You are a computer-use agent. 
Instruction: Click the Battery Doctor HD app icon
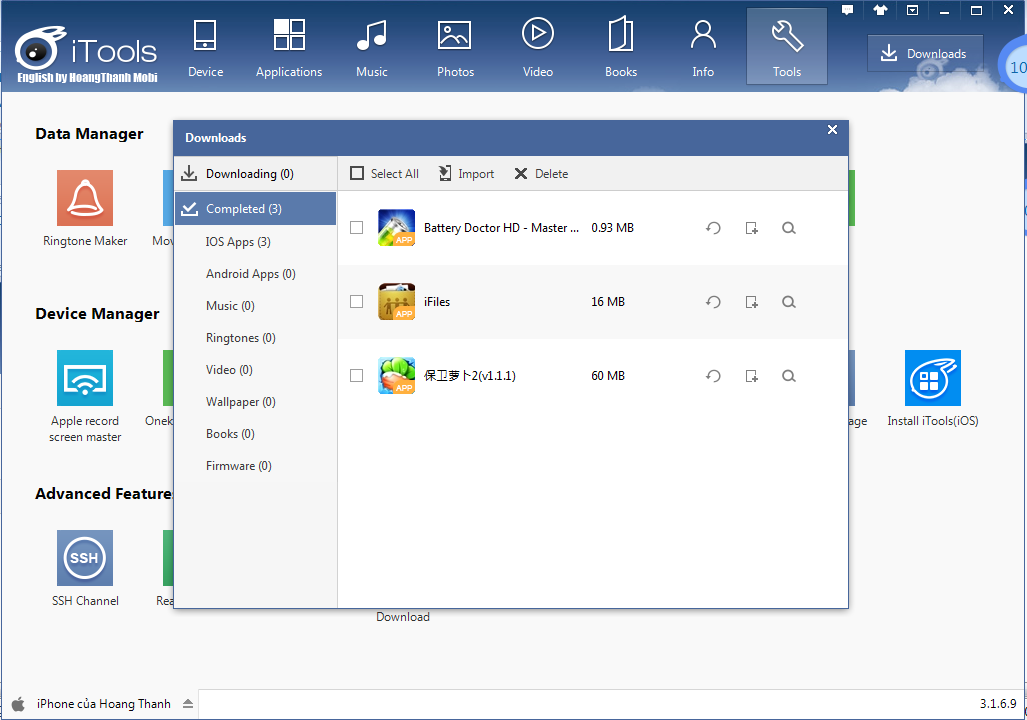pyautogui.click(x=396, y=227)
